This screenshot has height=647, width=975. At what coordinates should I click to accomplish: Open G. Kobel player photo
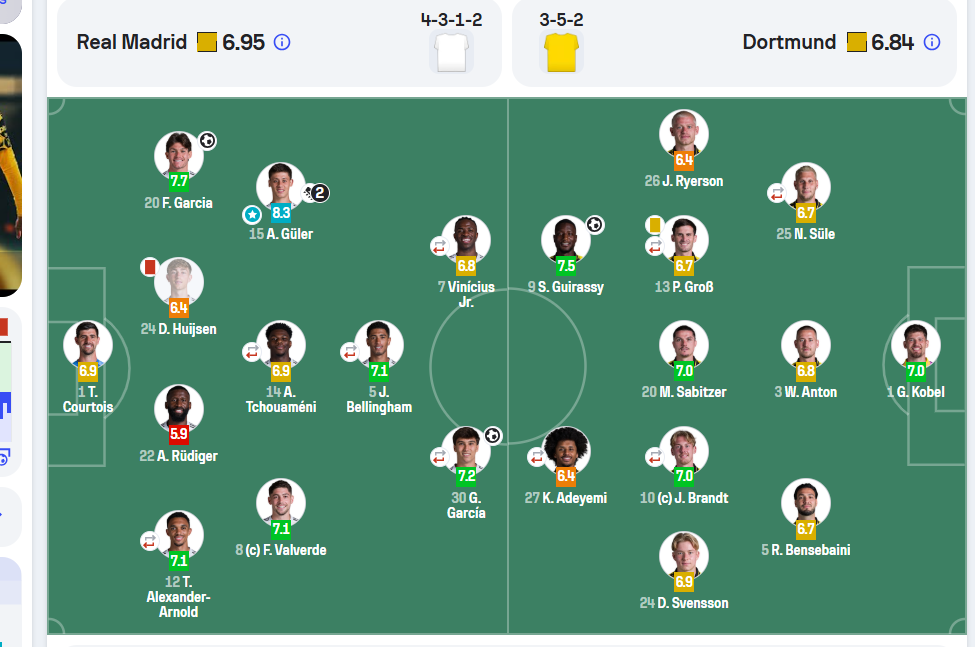pyautogui.click(x=915, y=345)
